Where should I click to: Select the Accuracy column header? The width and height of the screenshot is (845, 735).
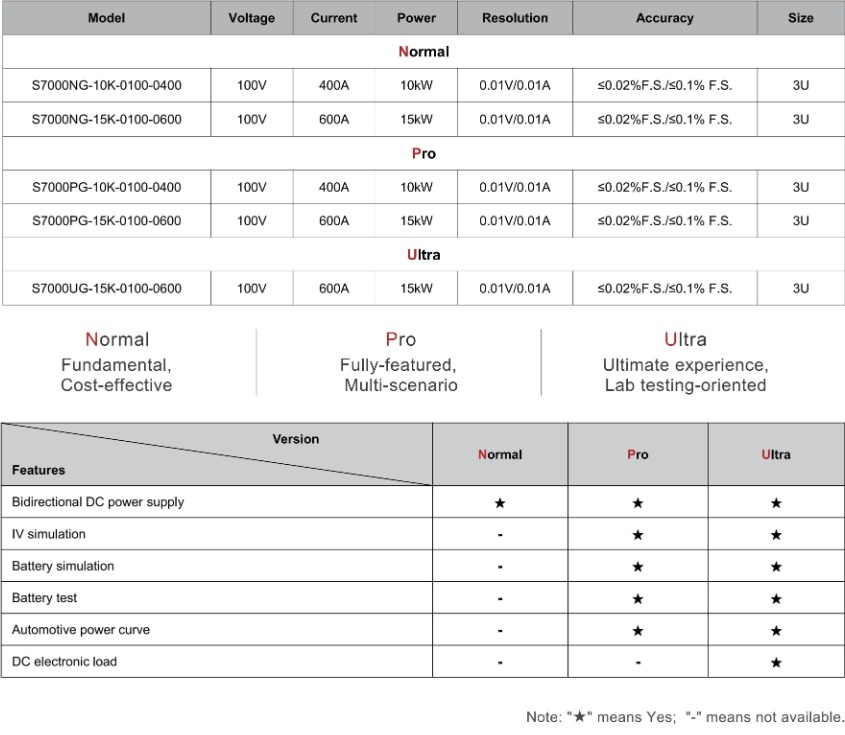[664, 18]
